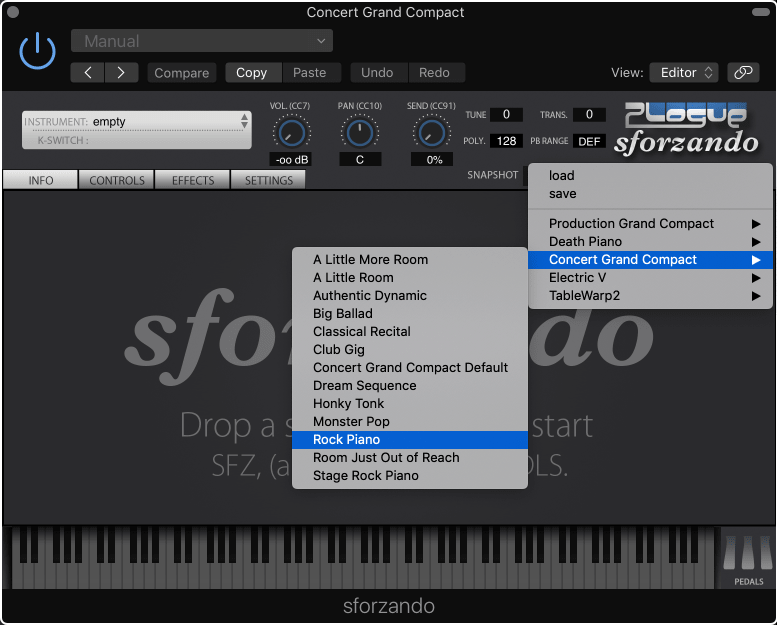Click the VOL (CC7) knob
Viewport: 777px width, 625px height.
coord(291,133)
